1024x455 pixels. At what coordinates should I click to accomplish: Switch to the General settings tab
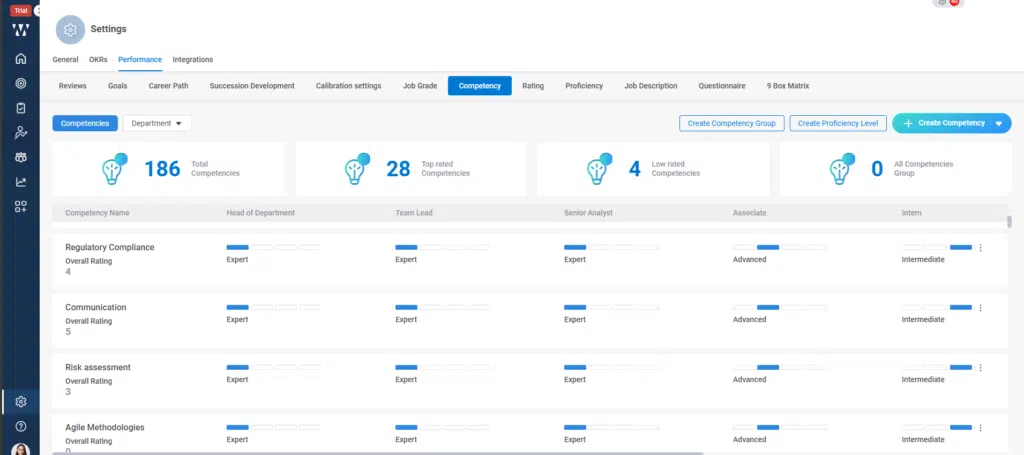click(x=65, y=60)
